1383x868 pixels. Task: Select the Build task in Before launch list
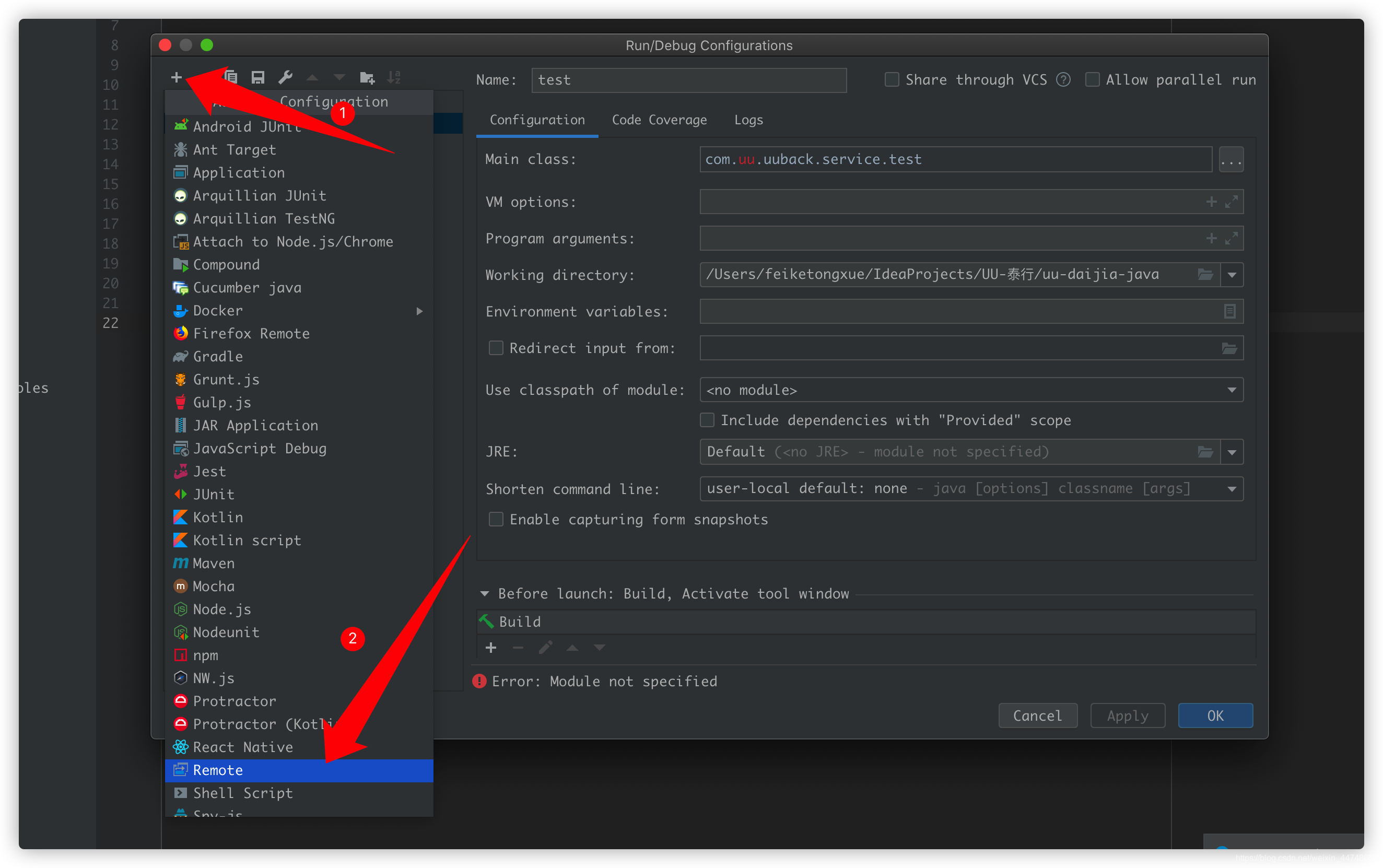[866, 621]
